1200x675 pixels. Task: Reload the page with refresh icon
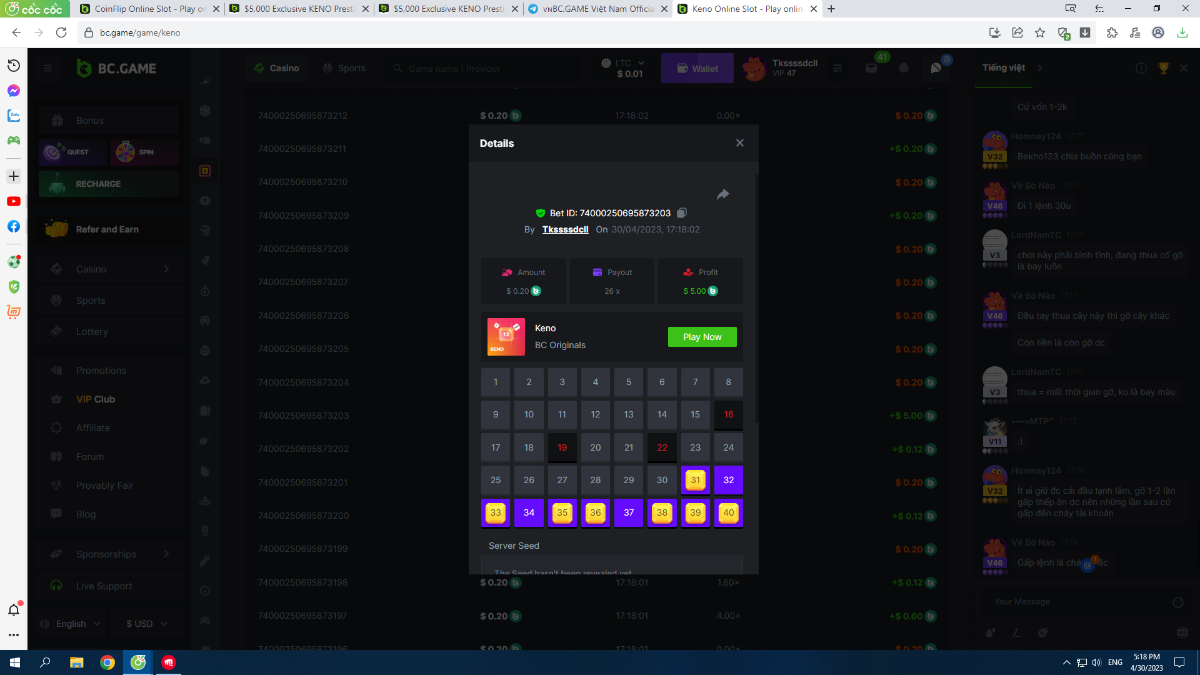61,32
